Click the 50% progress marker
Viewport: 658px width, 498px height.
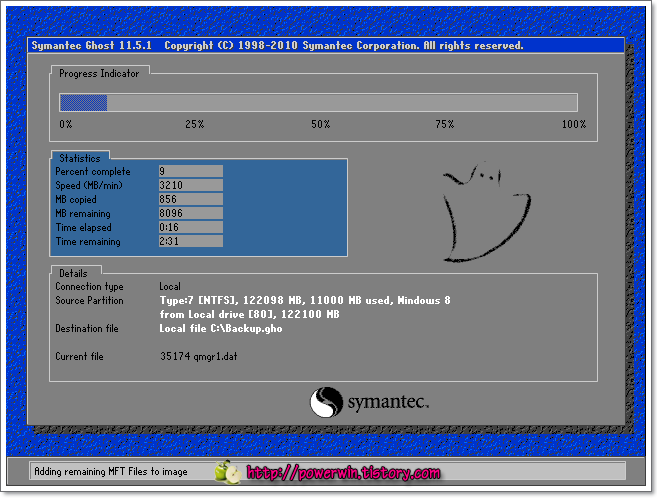tap(321, 124)
